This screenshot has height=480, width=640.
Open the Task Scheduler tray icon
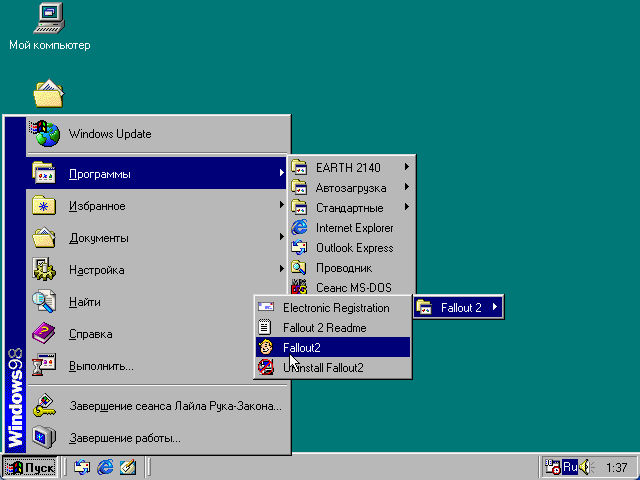coord(553,467)
